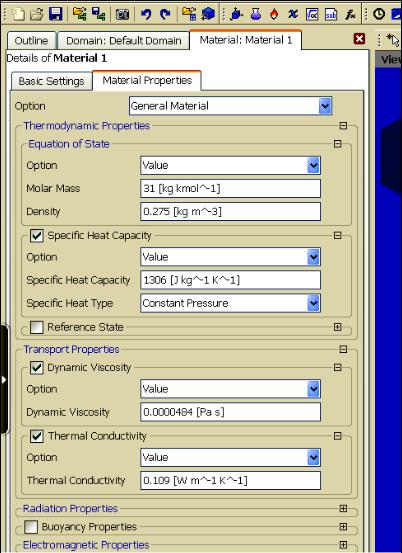The height and width of the screenshot is (553, 402).
Task: Collapse the Thermal Conductivity group
Action: click(337, 436)
